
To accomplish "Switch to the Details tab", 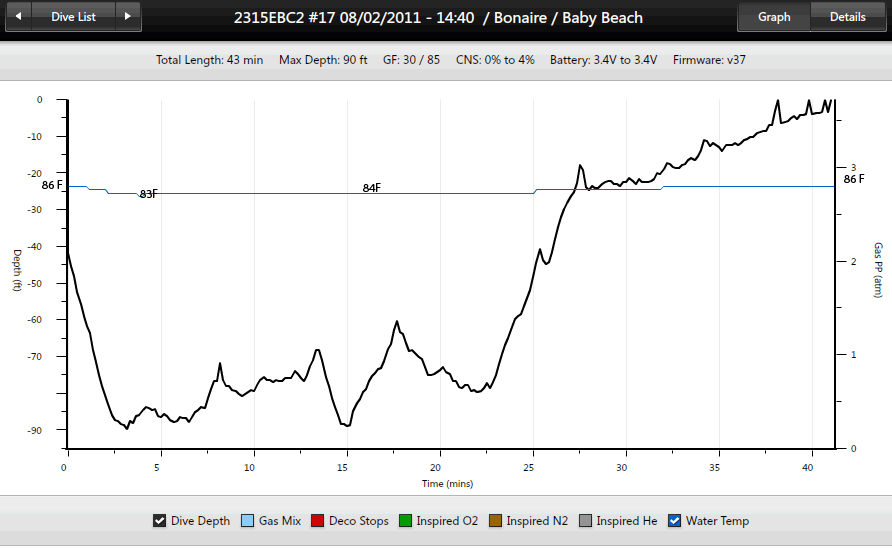I will (847, 17).
